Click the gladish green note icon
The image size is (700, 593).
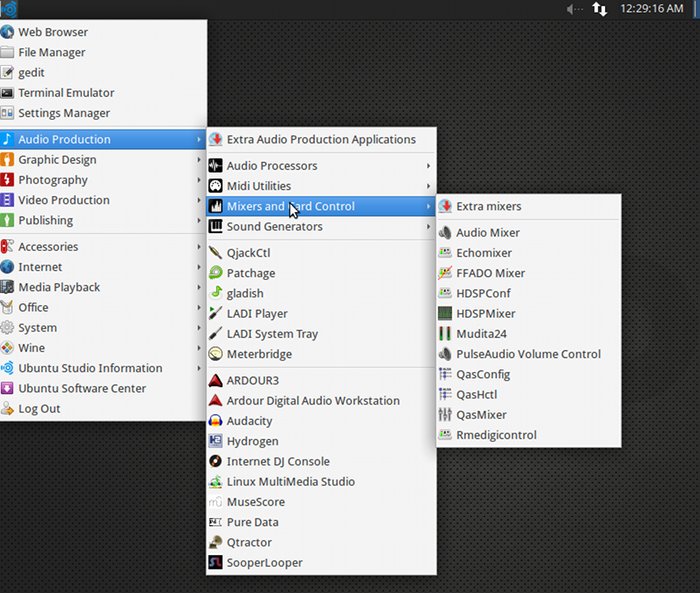click(x=216, y=293)
